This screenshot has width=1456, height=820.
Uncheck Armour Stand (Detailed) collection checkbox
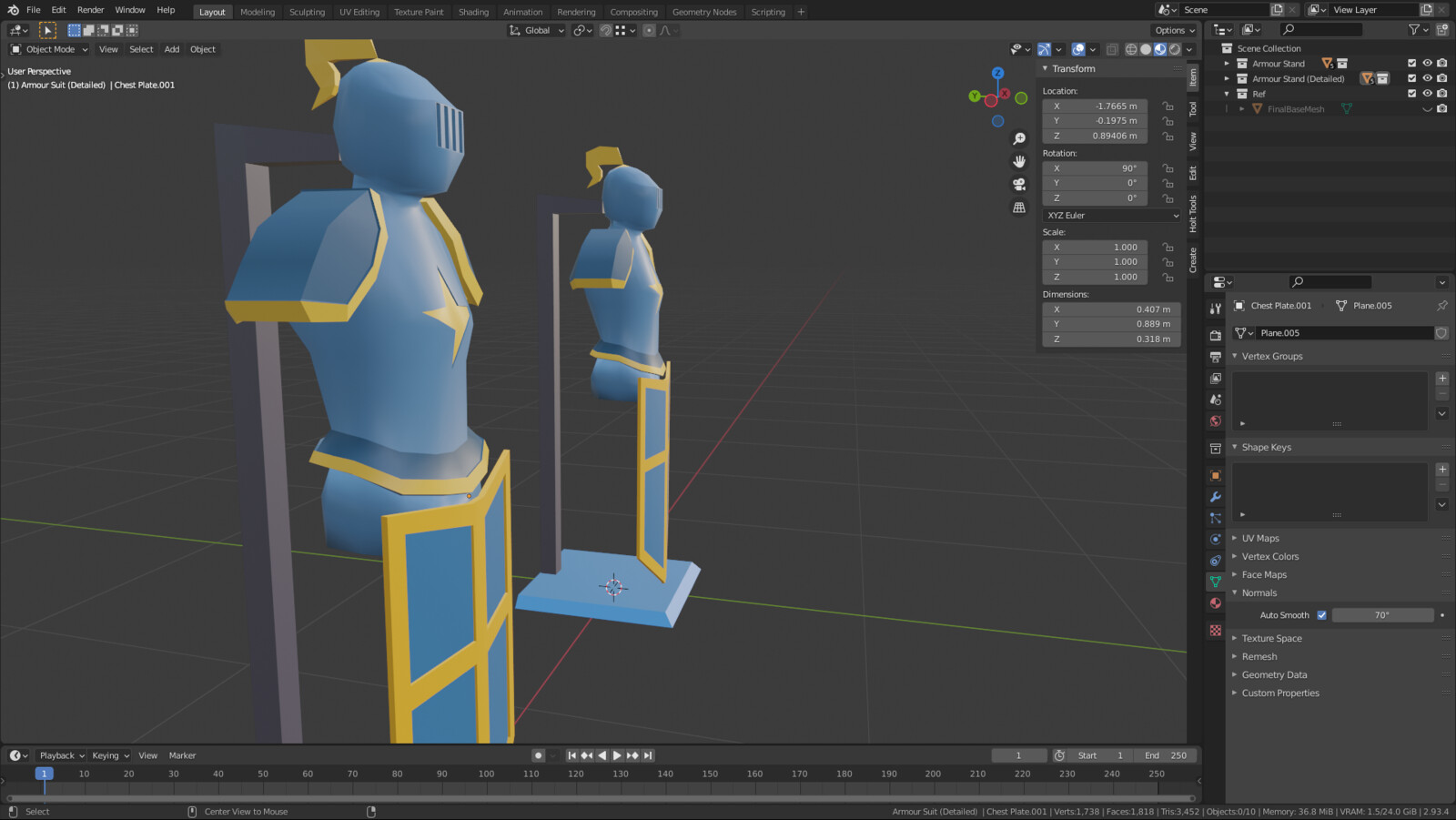click(x=1412, y=78)
